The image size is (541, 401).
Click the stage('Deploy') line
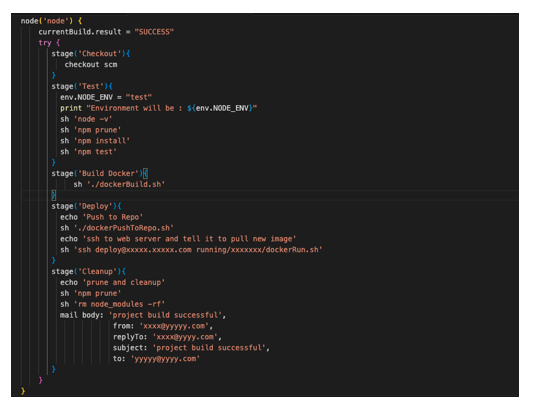point(86,206)
